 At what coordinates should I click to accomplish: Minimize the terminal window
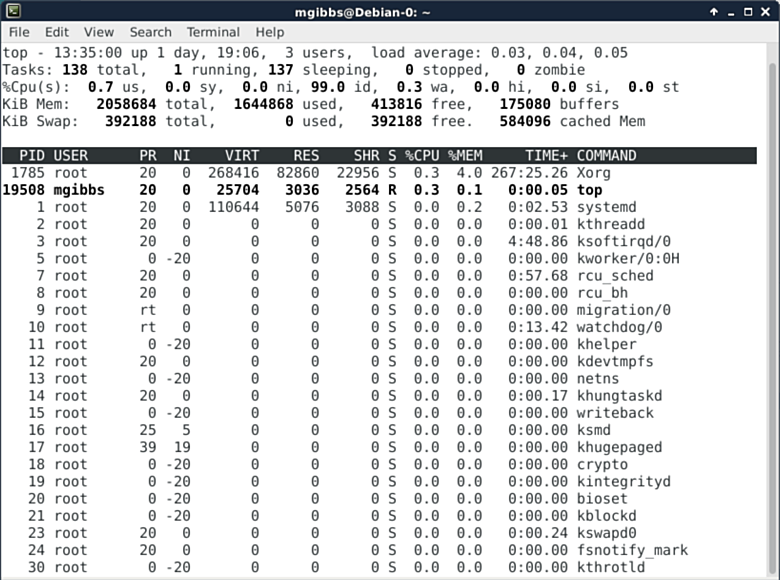(x=731, y=11)
